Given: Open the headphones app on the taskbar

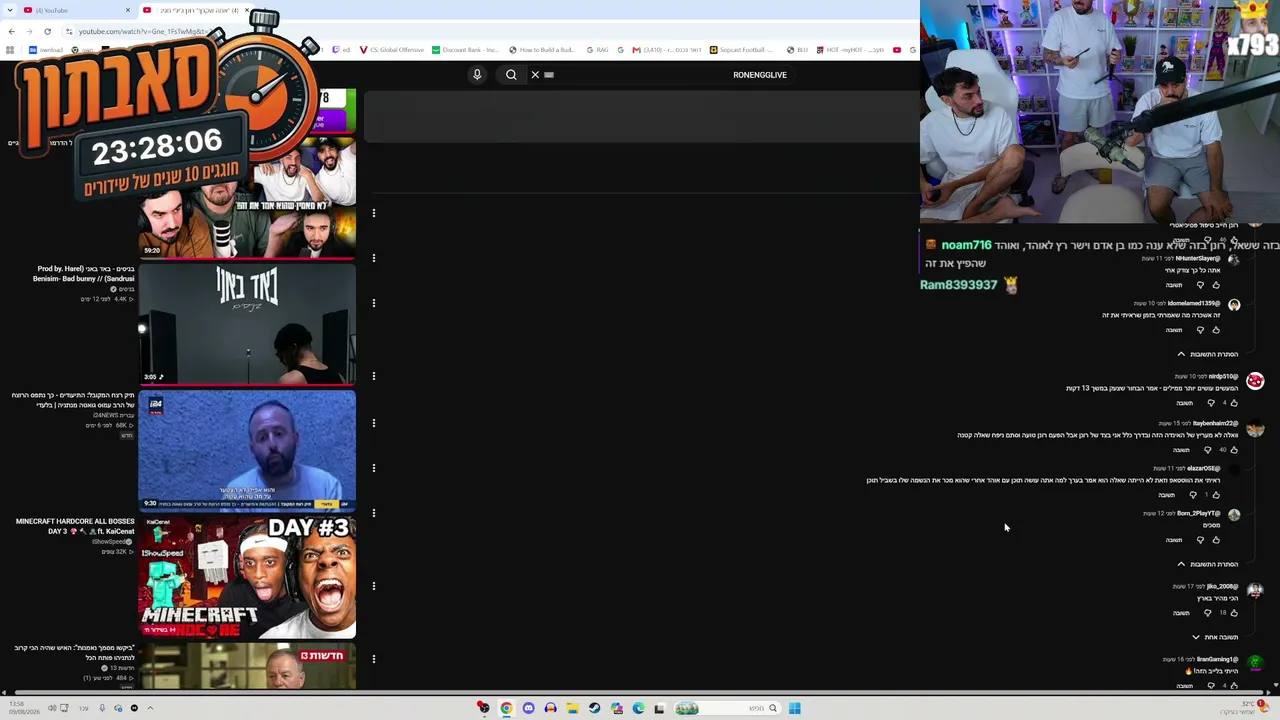Looking at the screenshot, I should 550,708.
